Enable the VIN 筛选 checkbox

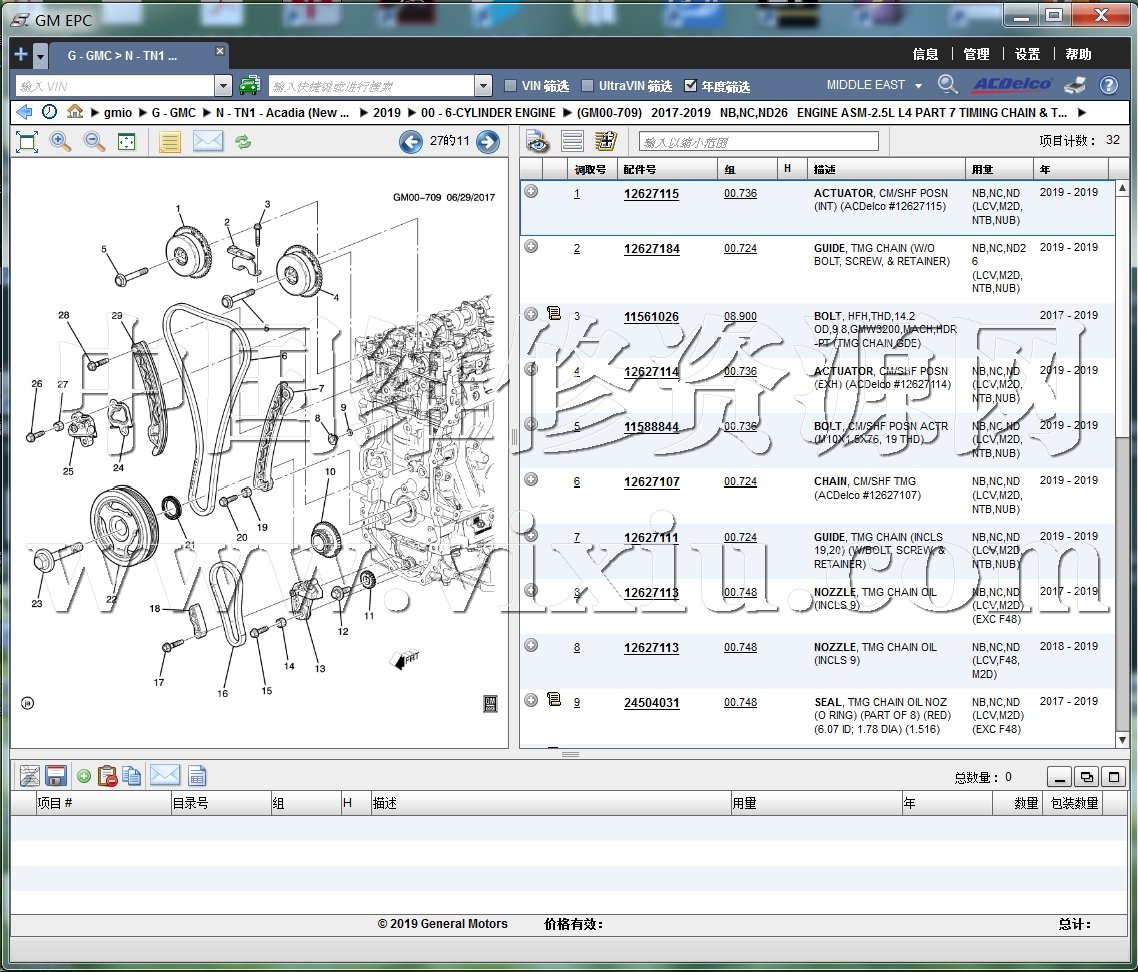pos(511,86)
